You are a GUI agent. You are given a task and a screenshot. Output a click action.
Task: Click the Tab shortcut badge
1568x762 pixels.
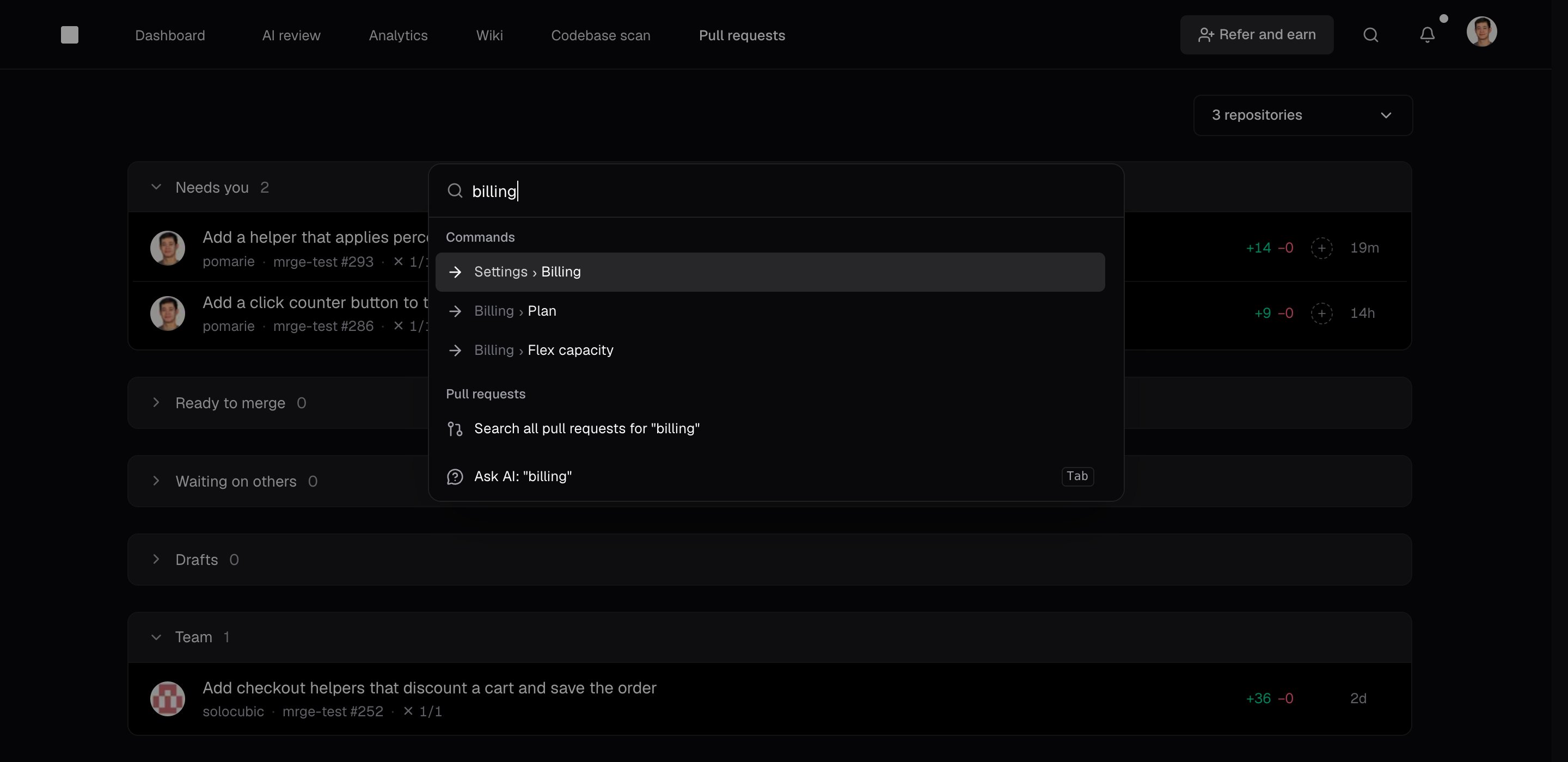(1077, 477)
